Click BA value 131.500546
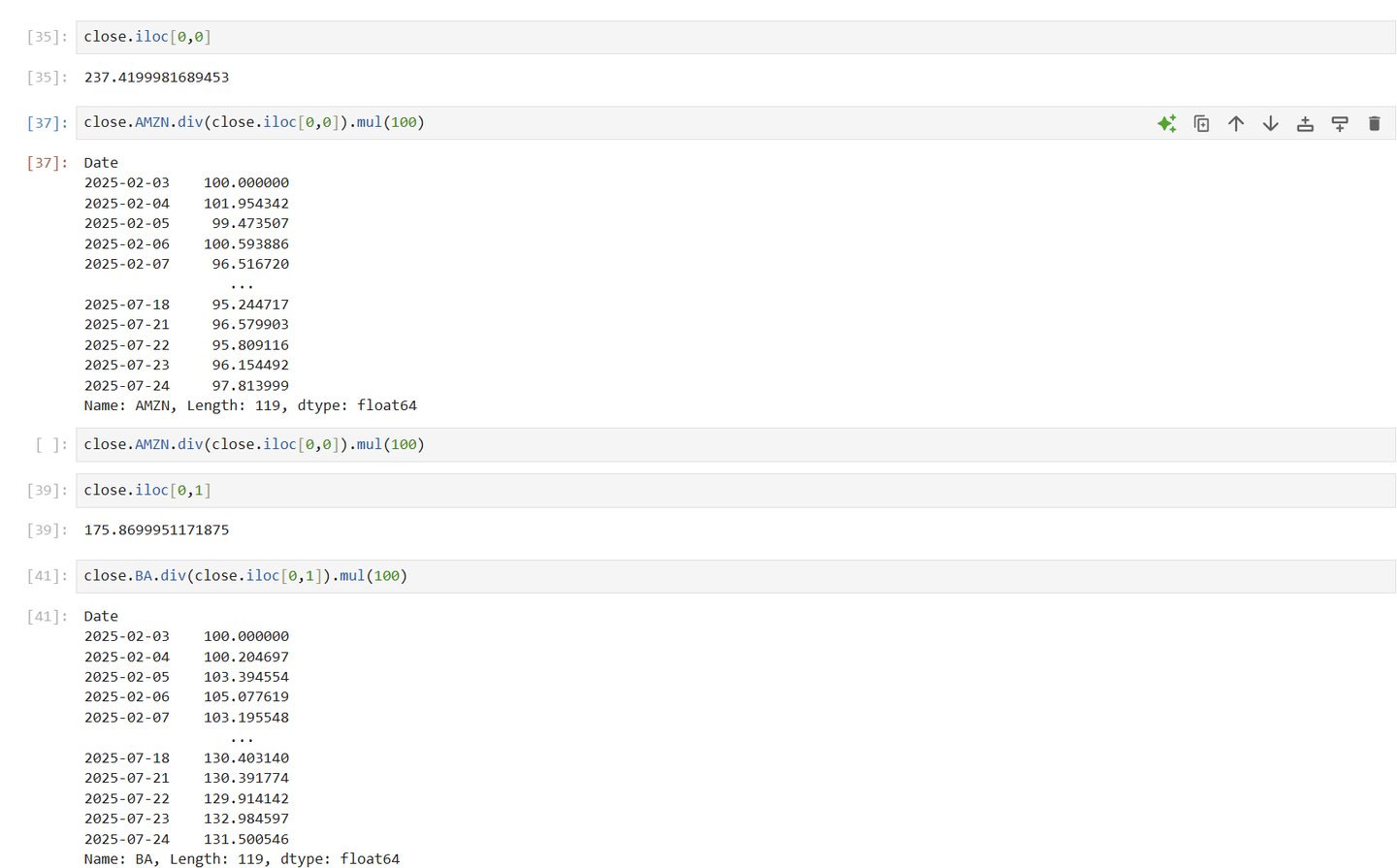This screenshot has width=1397, height=868. (x=246, y=840)
